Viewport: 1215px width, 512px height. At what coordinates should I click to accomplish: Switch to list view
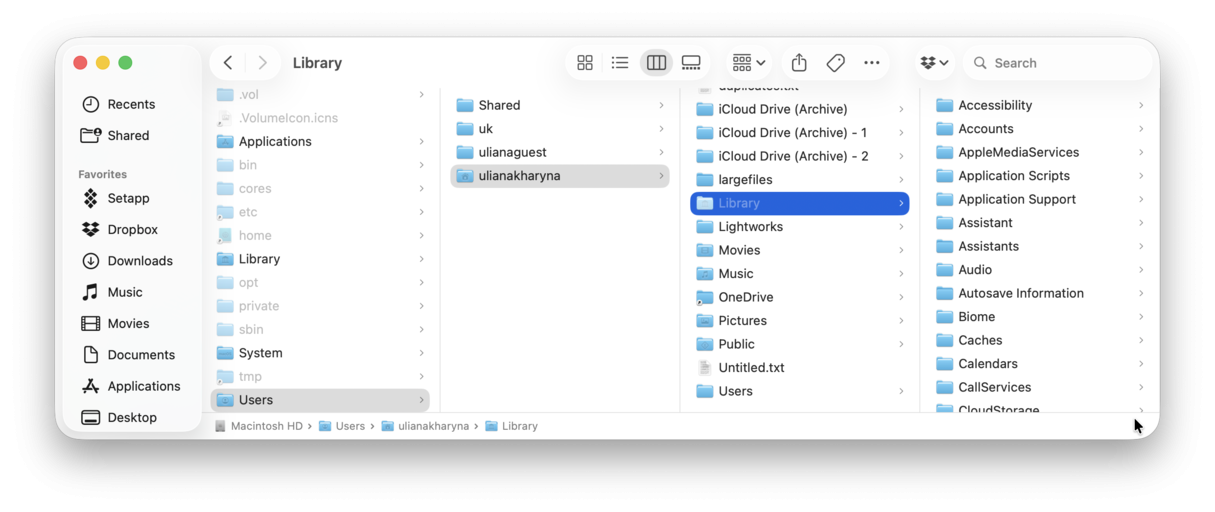(620, 62)
